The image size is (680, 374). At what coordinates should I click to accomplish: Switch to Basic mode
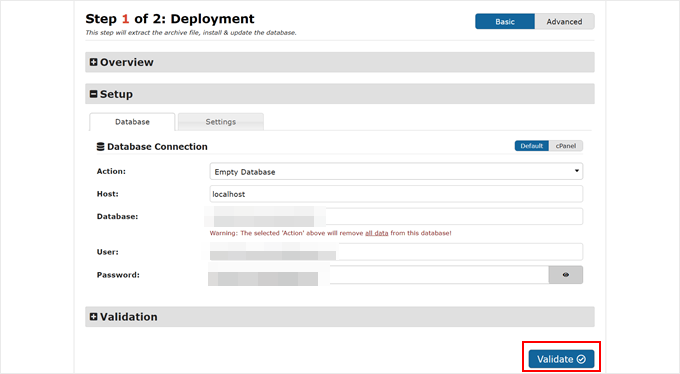pos(505,21)
